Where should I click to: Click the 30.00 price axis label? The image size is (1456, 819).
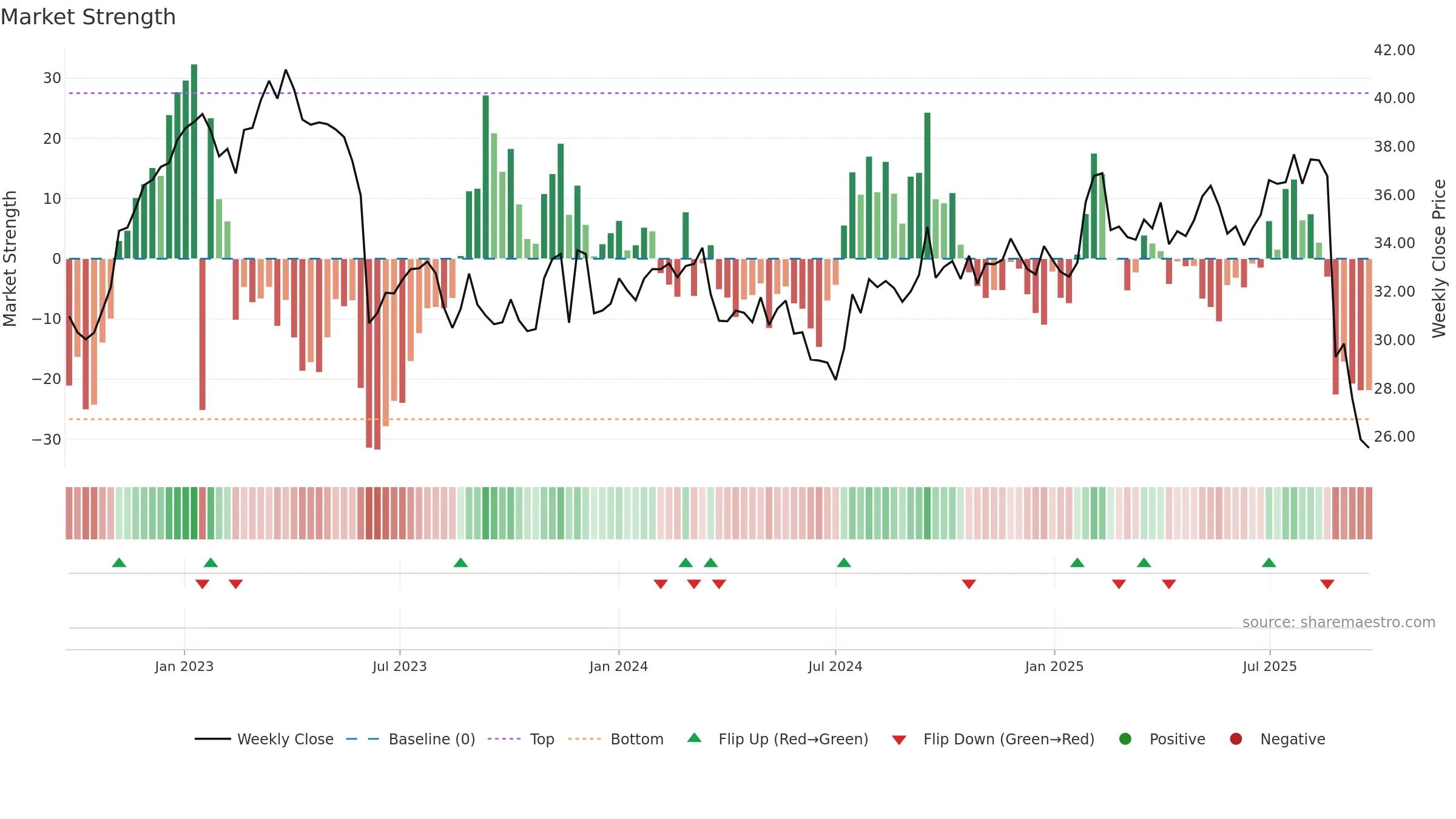pos(1394,340)
